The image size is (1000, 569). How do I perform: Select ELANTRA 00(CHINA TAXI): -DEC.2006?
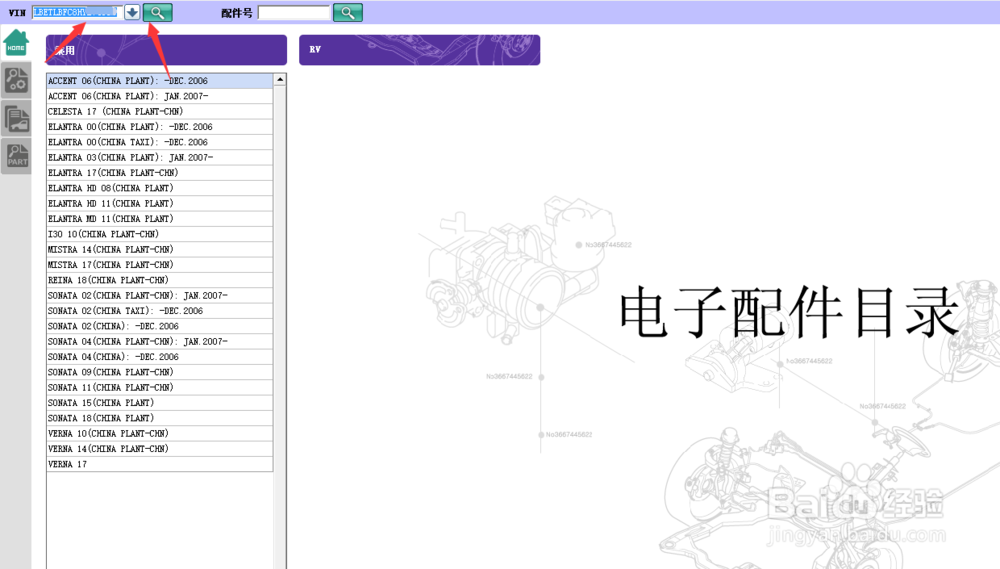tap(159, 142)
